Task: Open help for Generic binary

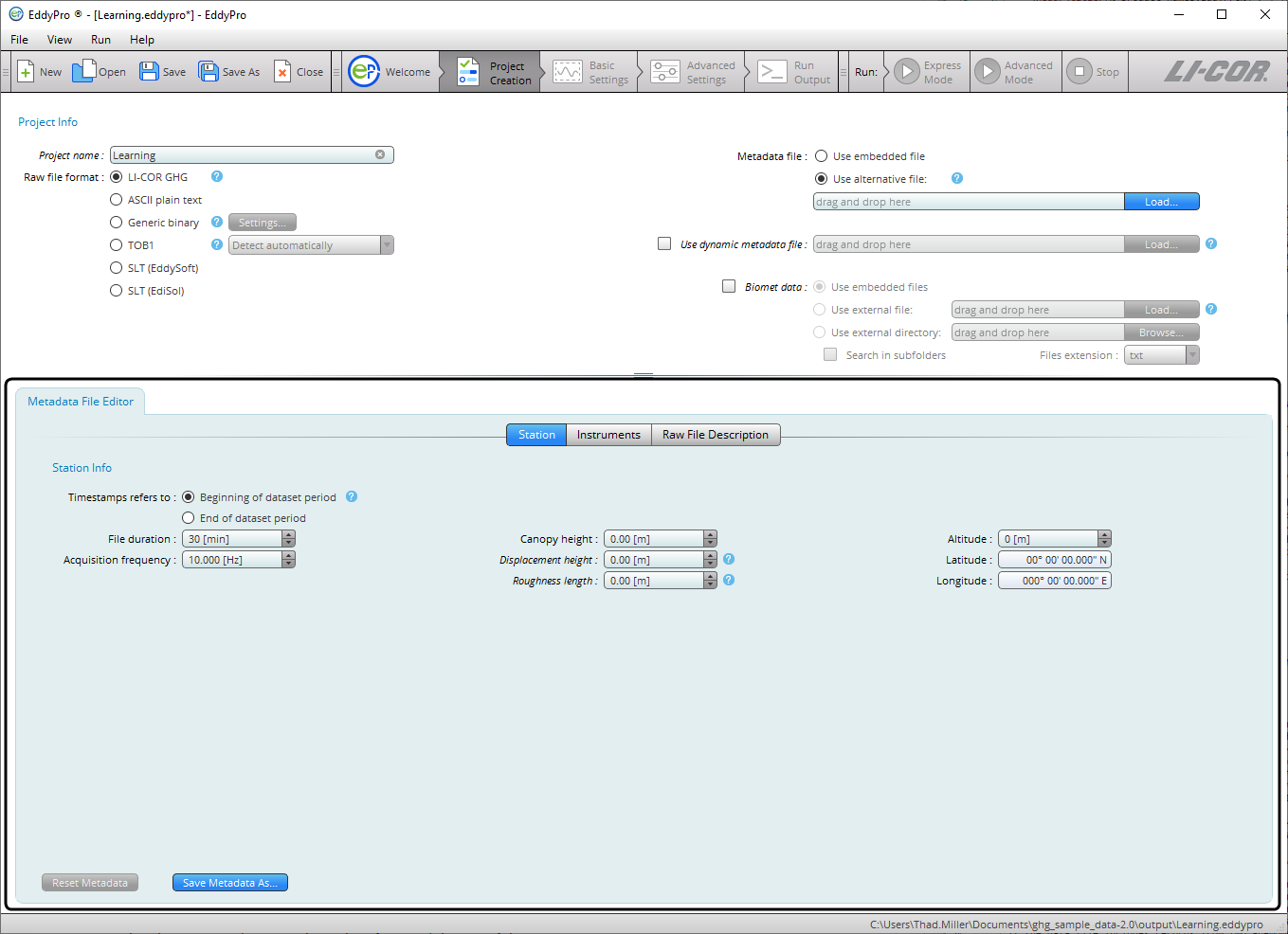Action: [x=217, y=222]
